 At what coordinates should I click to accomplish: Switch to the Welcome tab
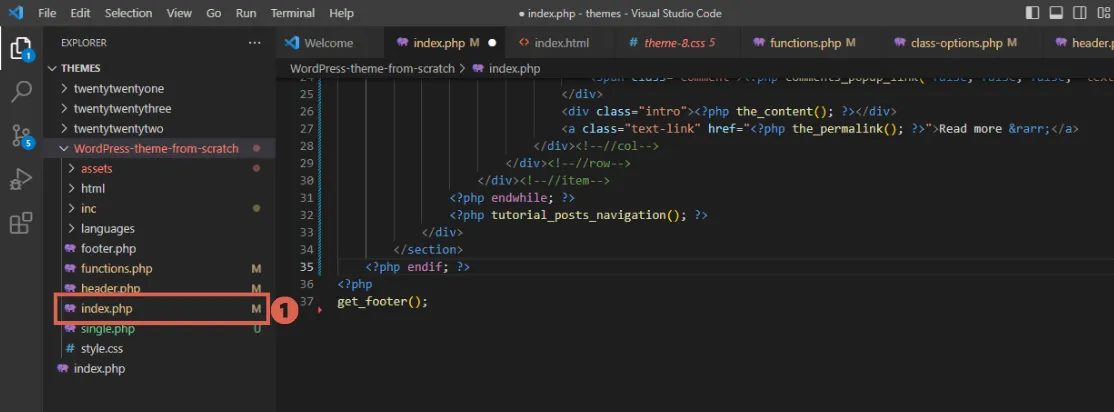pyautogui.click(x=330, y=43)
